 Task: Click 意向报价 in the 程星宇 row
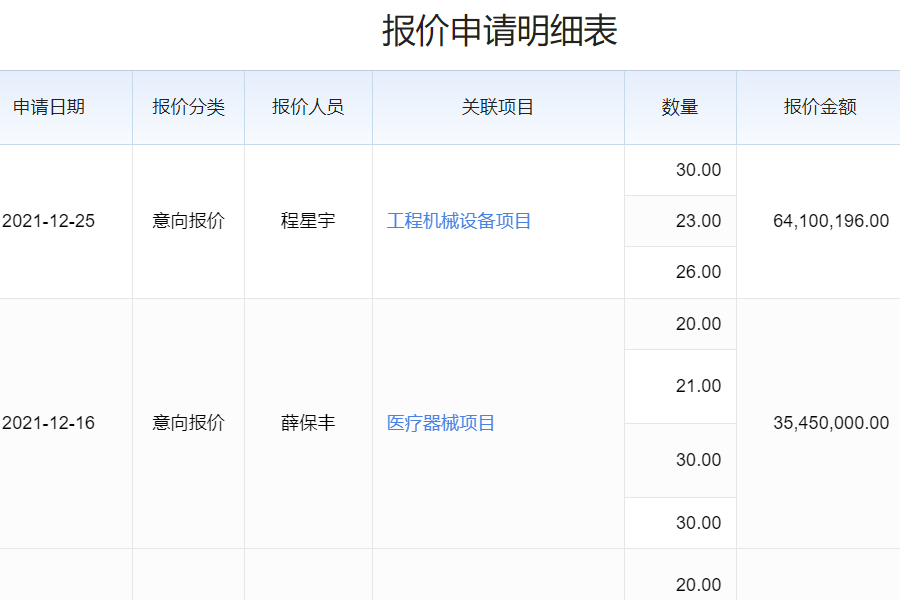pos(188,221)
